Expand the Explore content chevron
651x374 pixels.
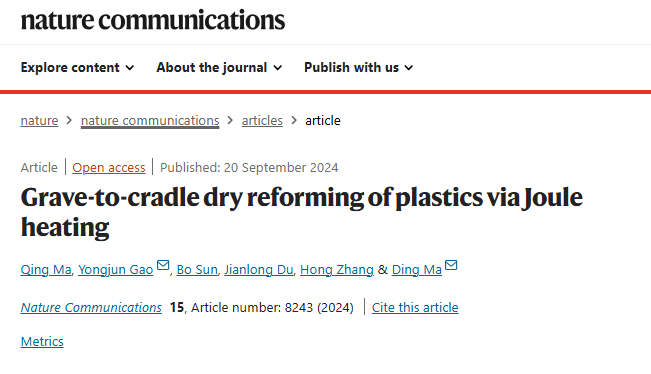coord(130,68)
